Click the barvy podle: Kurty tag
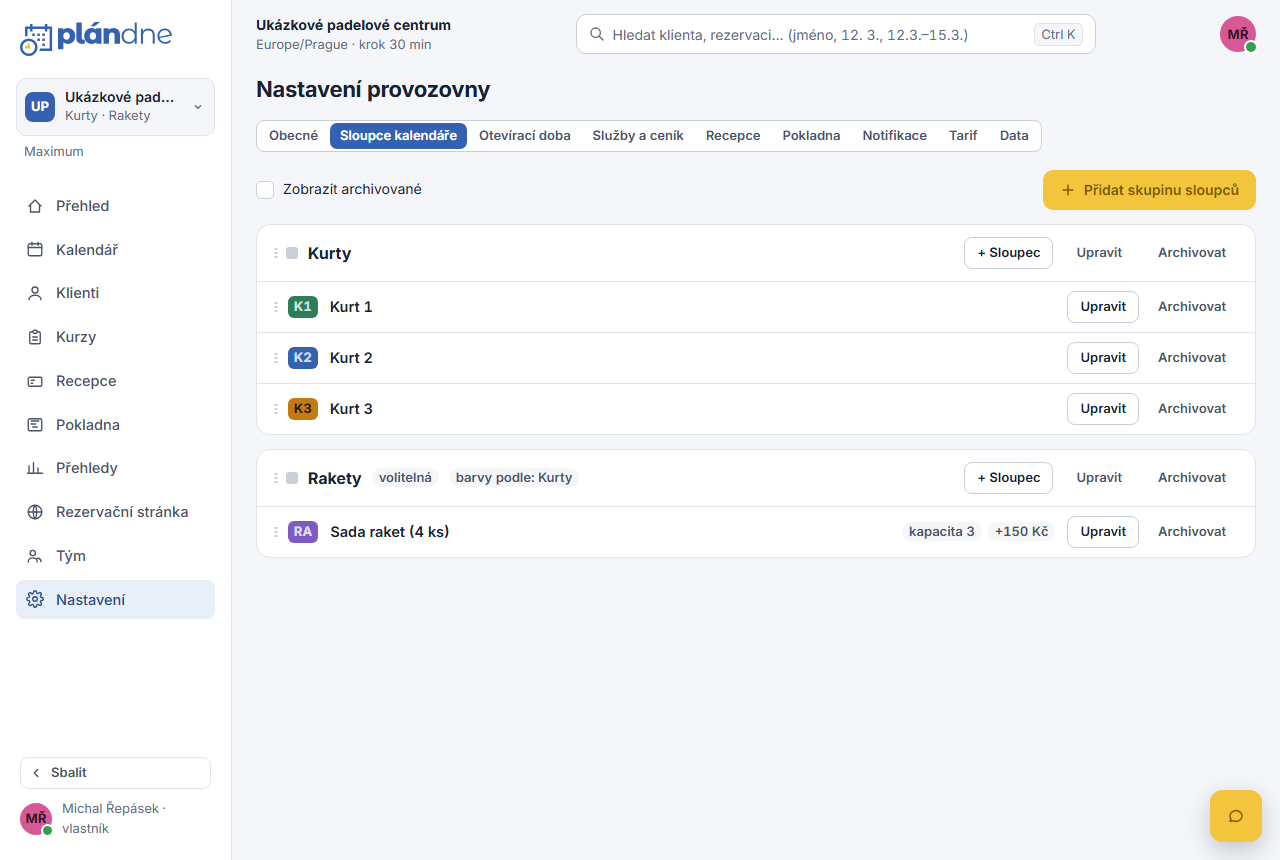The height and width of the screenshot is (860, 1280). [x=514, y=478]
